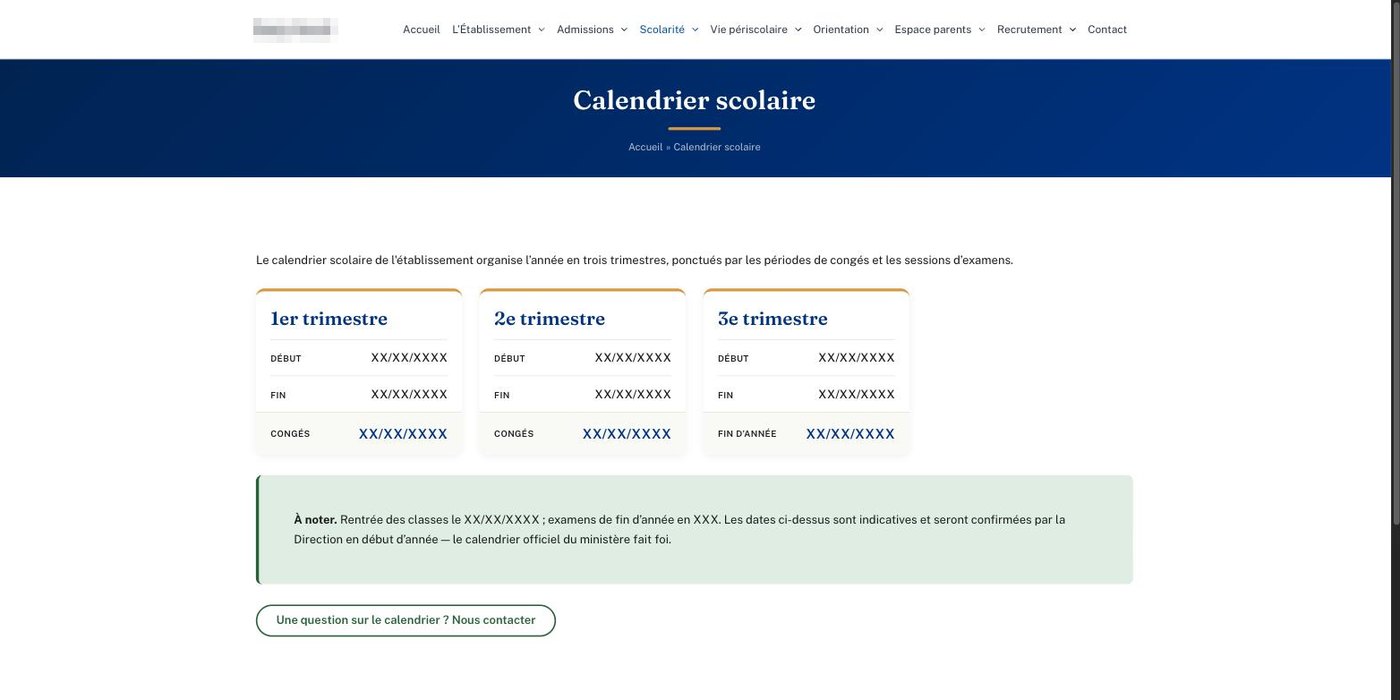Follow the Accueil breadcrumb link

[645, 147]
